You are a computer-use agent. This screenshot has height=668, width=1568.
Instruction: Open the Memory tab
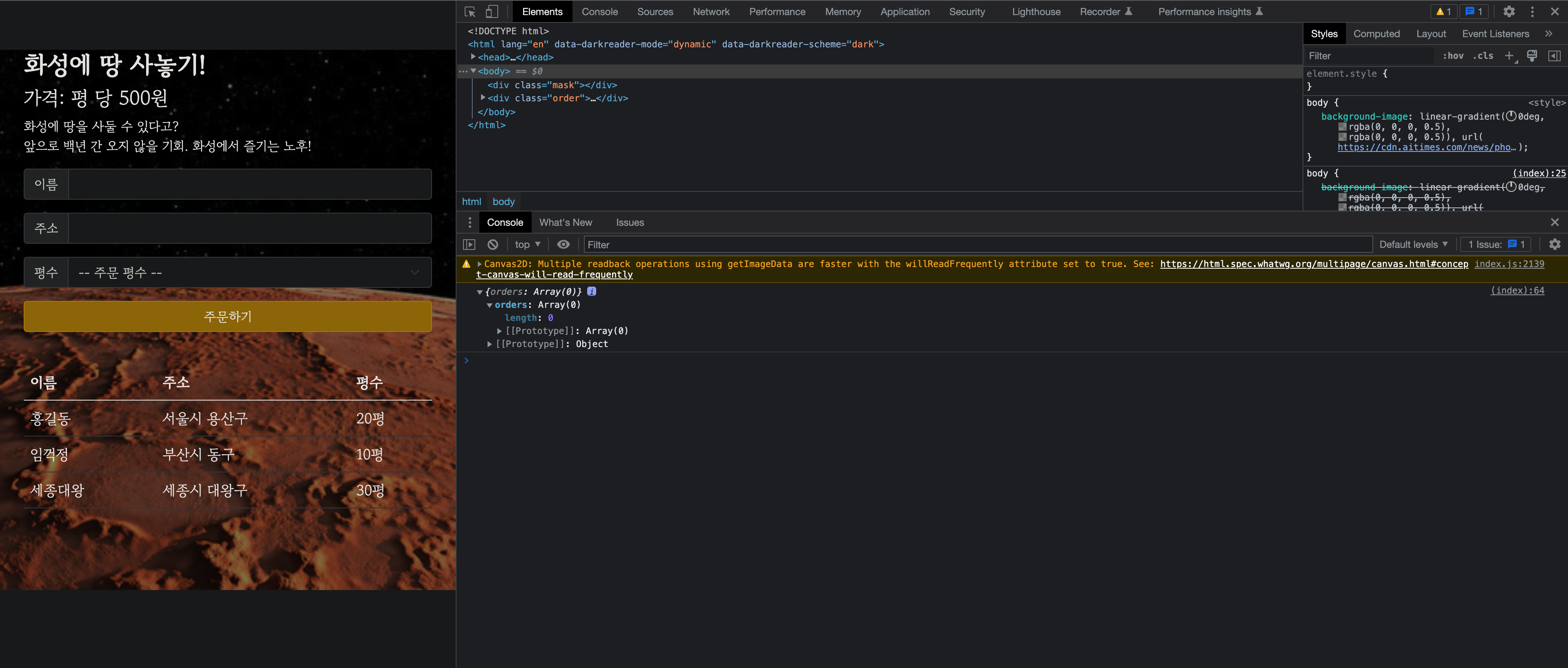click(843, 11)
